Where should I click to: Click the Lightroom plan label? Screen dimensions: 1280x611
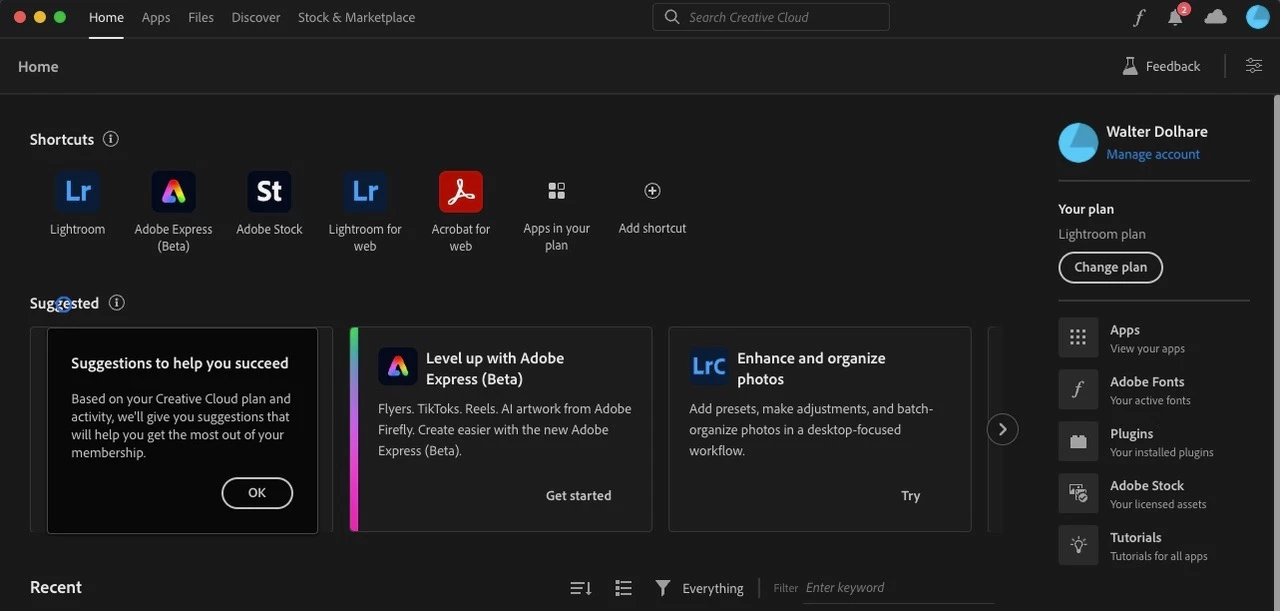[x=1102, y=234]
